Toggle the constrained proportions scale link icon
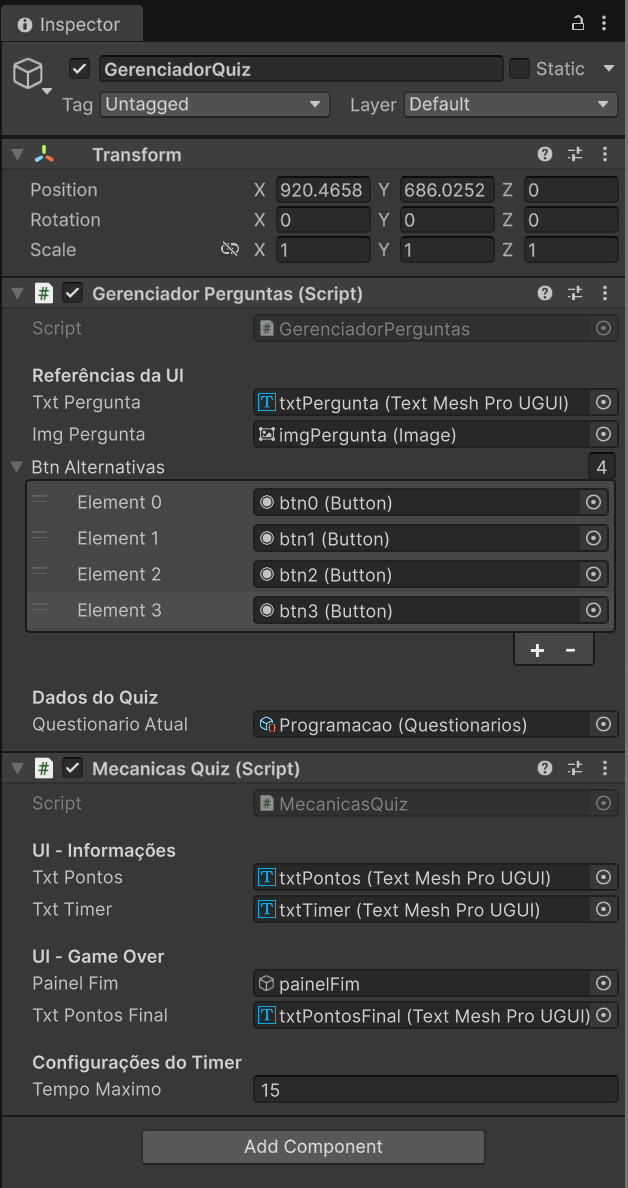 click(230, 250)
